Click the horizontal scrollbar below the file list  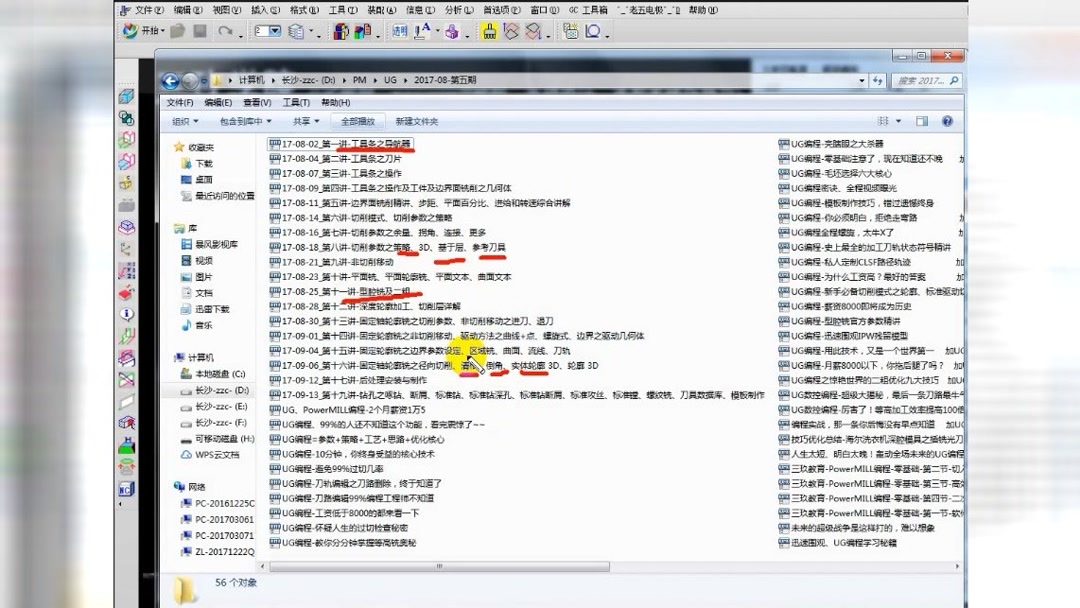[440, 566]
